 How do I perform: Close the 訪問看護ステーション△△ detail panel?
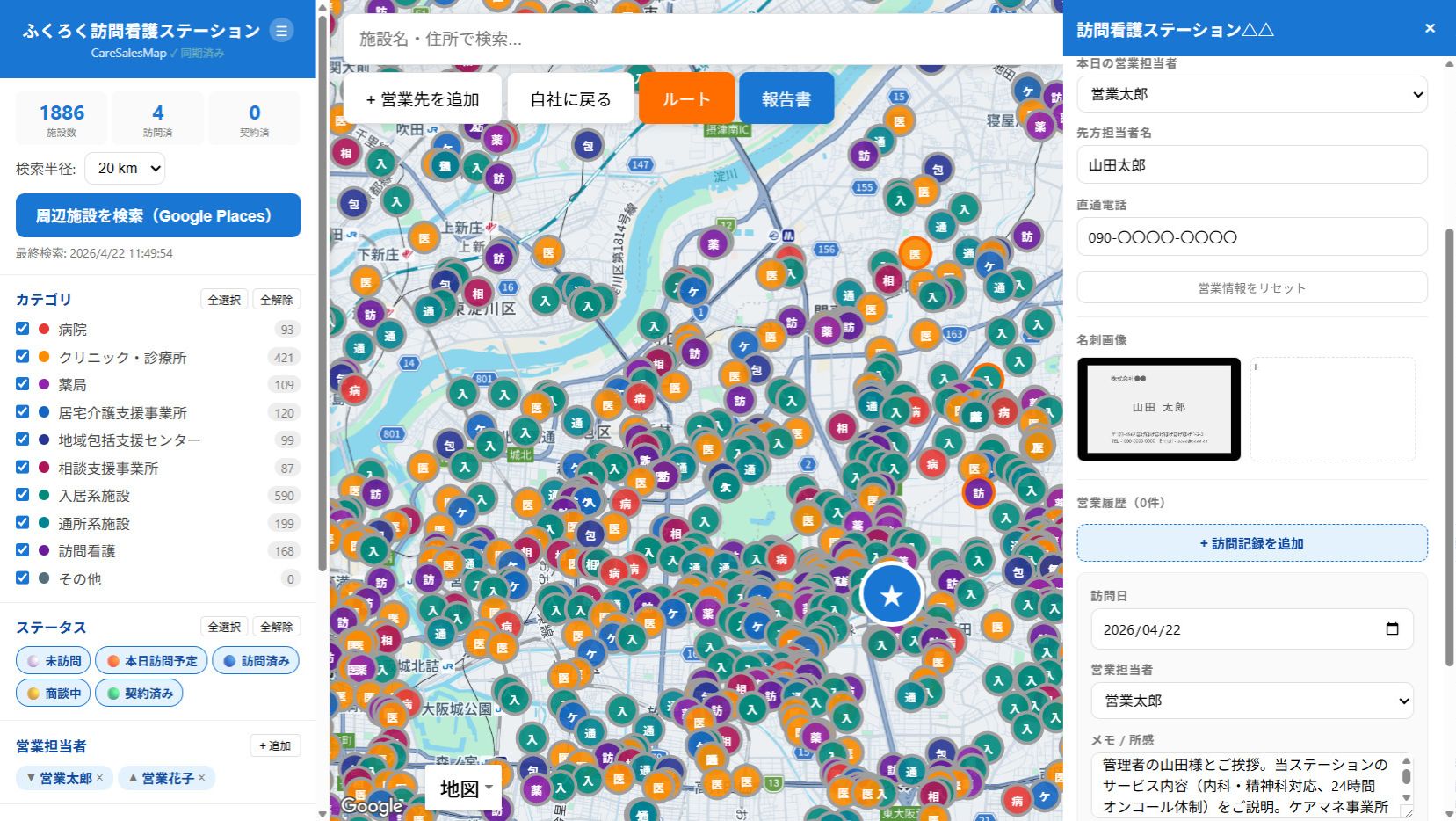click(1430, 29)
